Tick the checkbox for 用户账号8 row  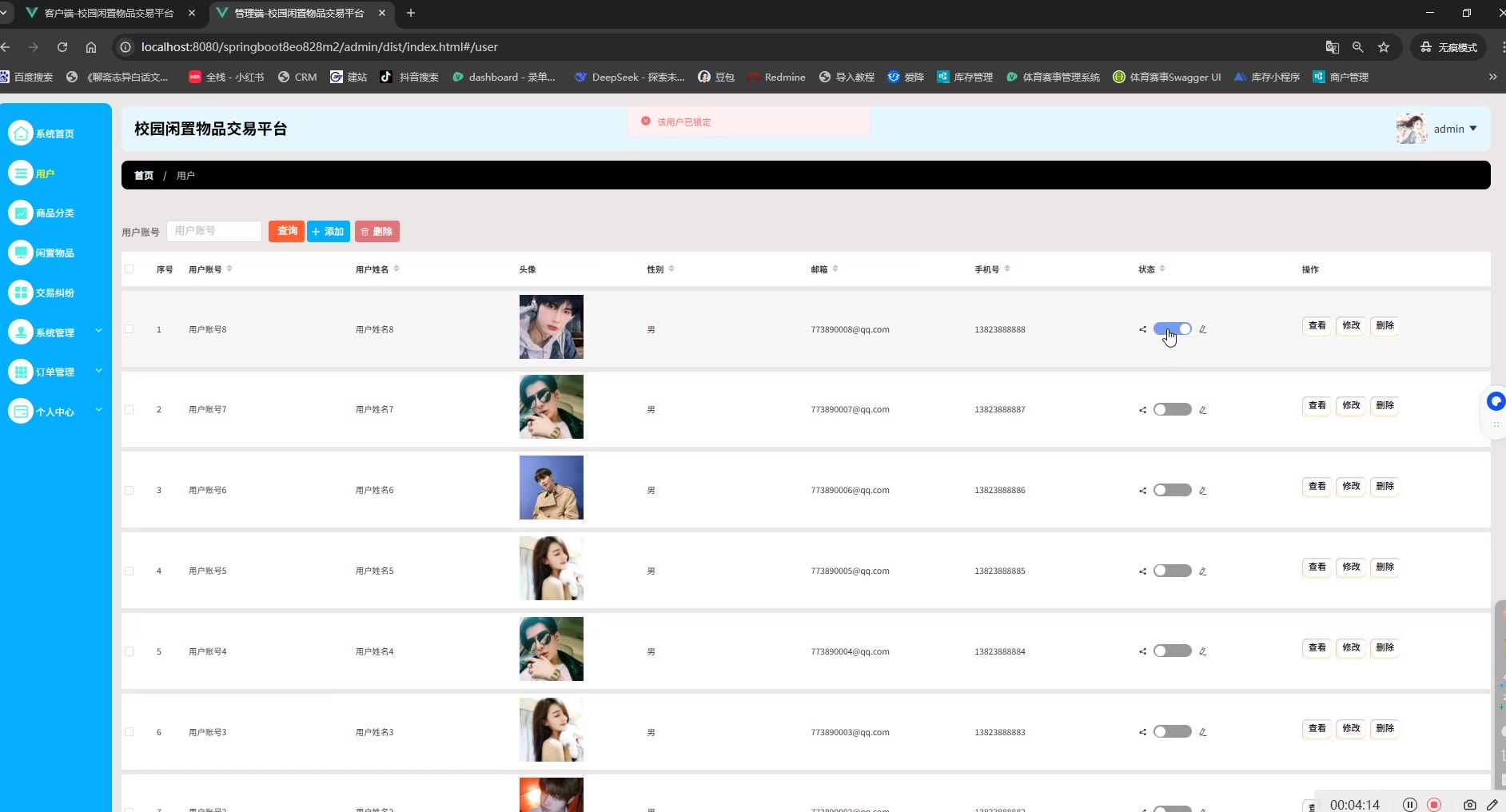129,329
